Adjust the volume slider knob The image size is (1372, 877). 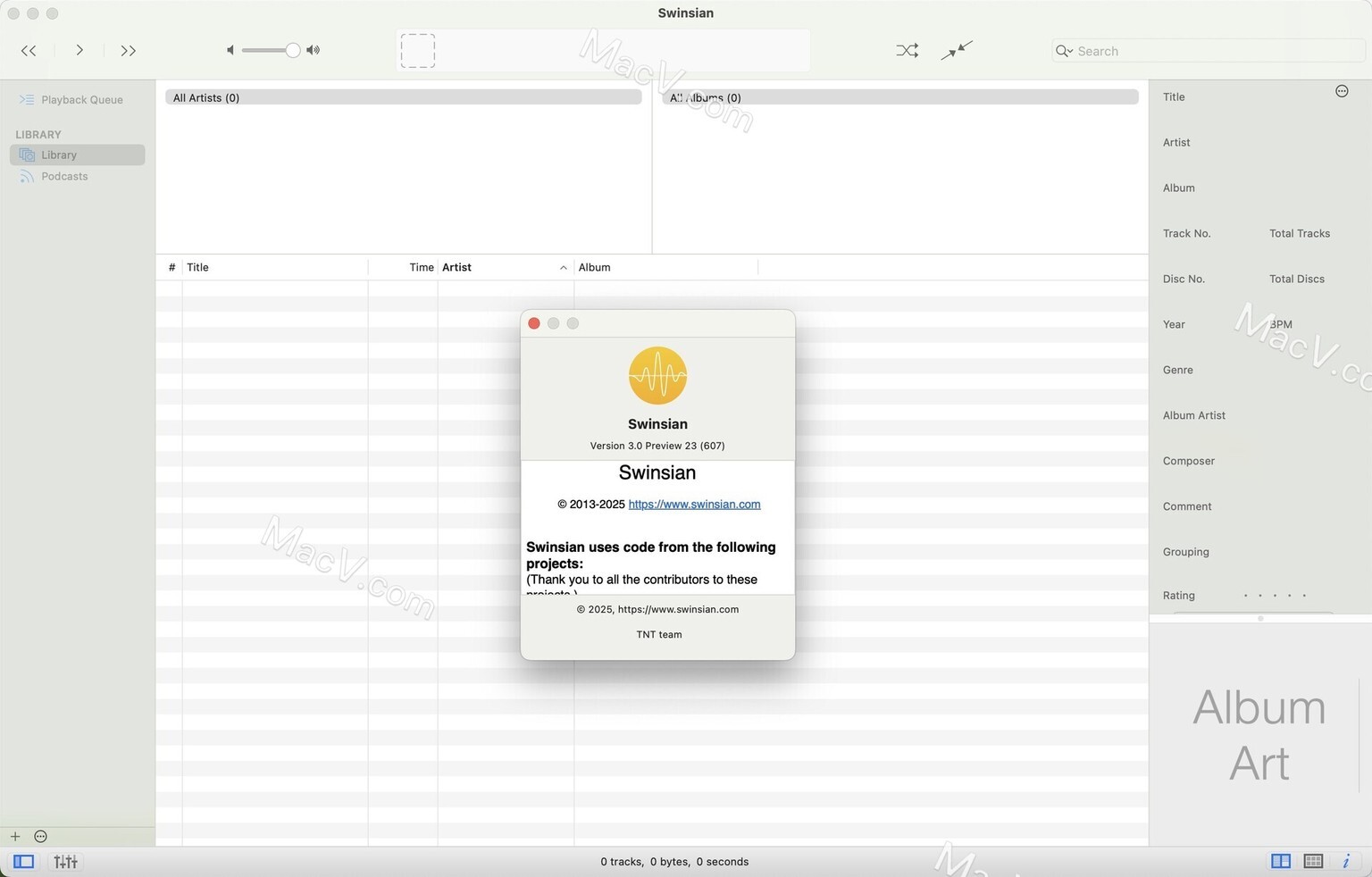(x=292, y=50)
